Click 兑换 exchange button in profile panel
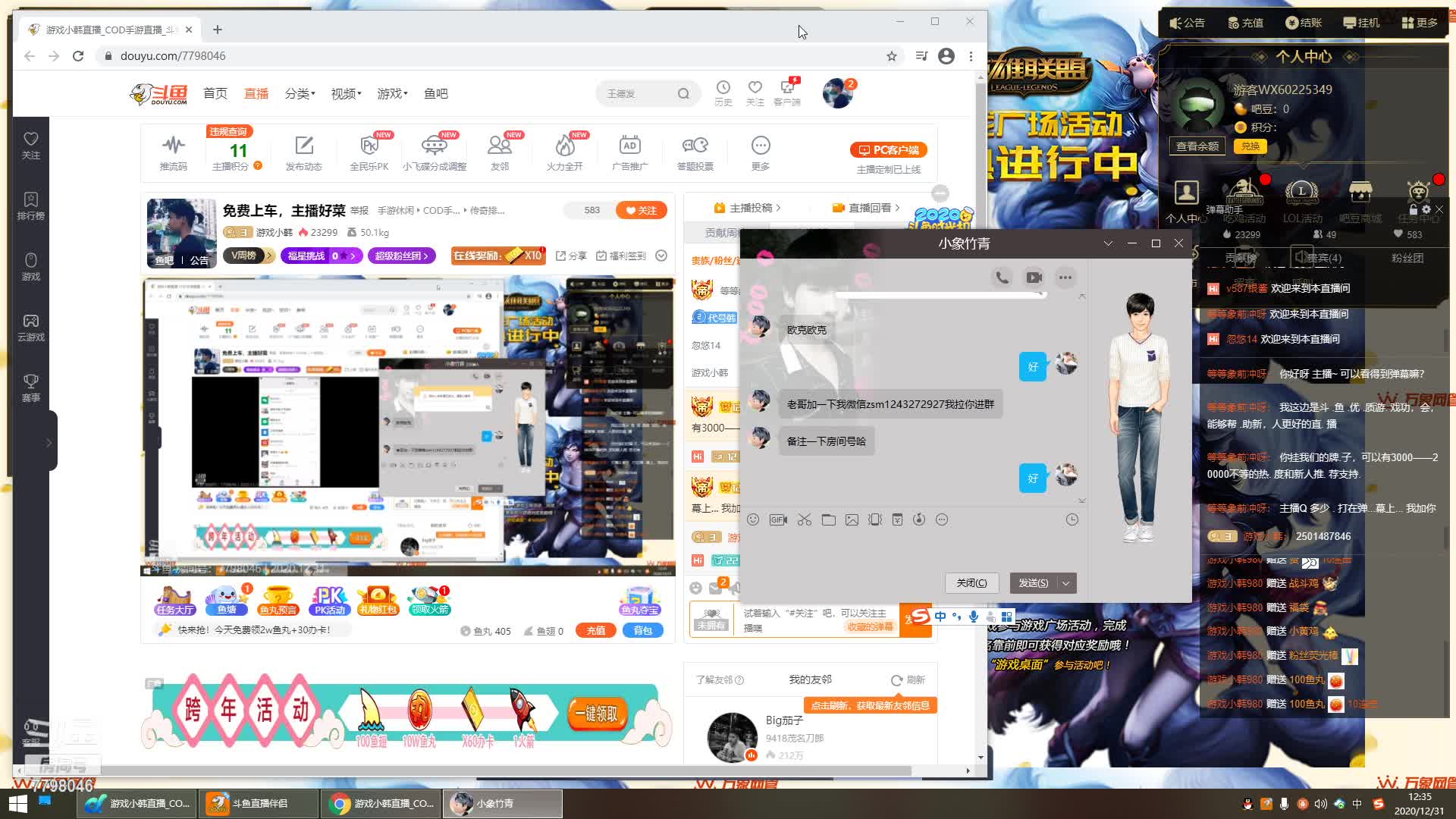The image size is (1456, 819). (x=1250, y=146)
